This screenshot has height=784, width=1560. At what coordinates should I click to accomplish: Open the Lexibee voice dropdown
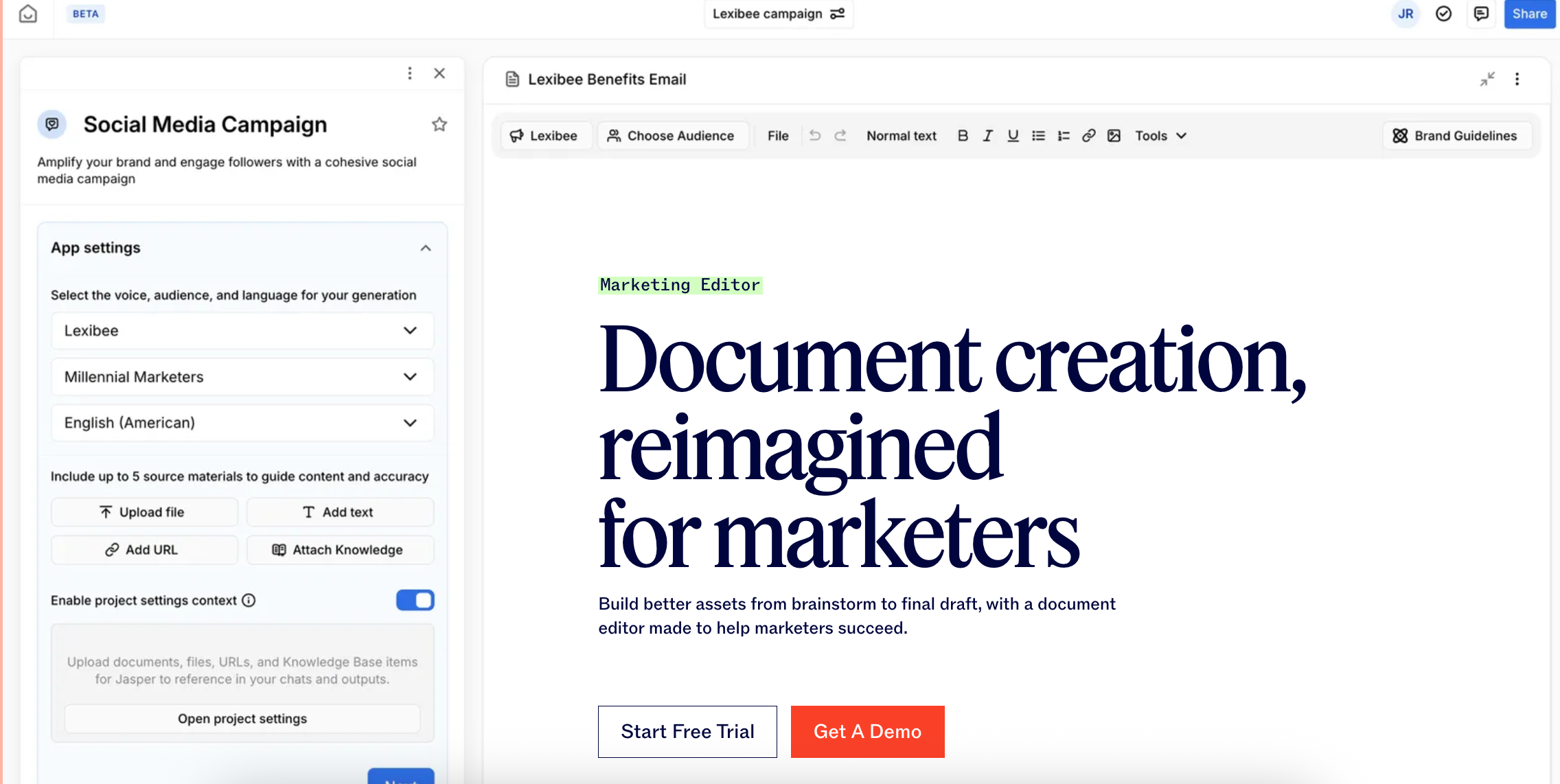click(242, 331)
